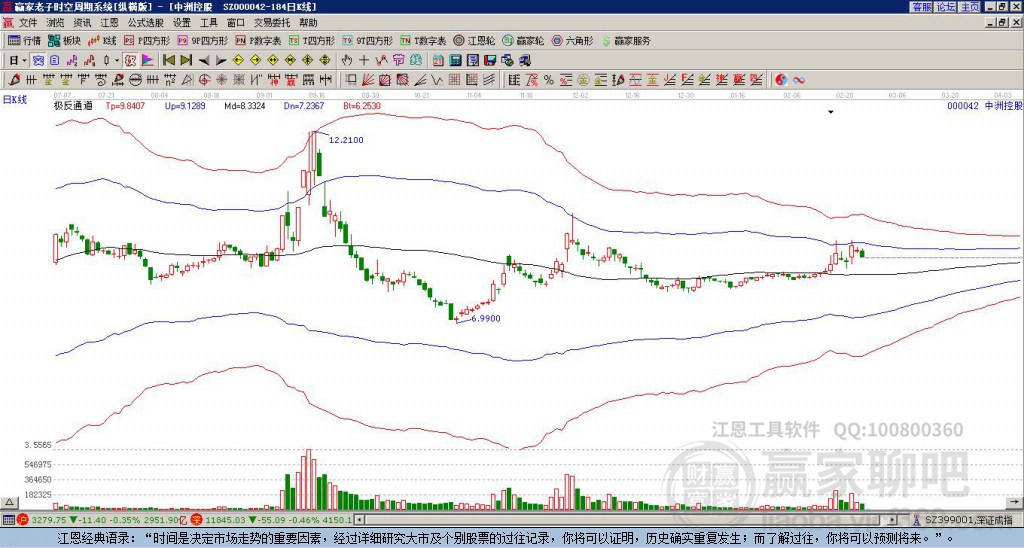The image size is (1024, 548).
Task: Open the T数字表 tool
Action: tap(423, 40)
